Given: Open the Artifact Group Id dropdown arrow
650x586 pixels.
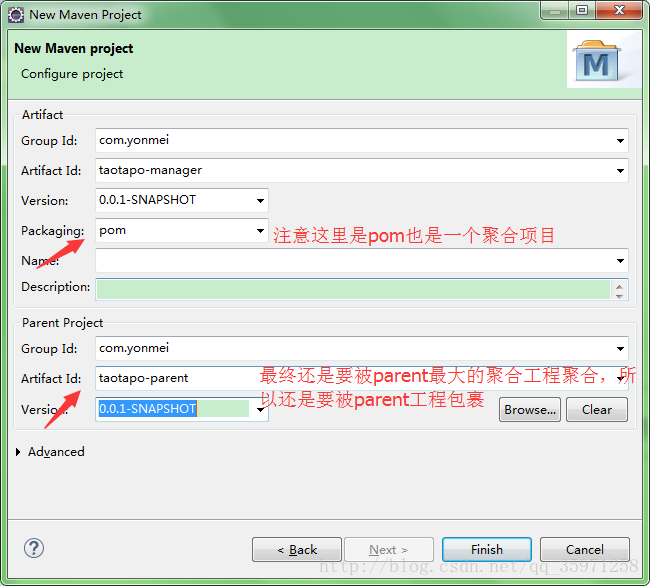Looking at the screenshot, I should pos(620,140).
